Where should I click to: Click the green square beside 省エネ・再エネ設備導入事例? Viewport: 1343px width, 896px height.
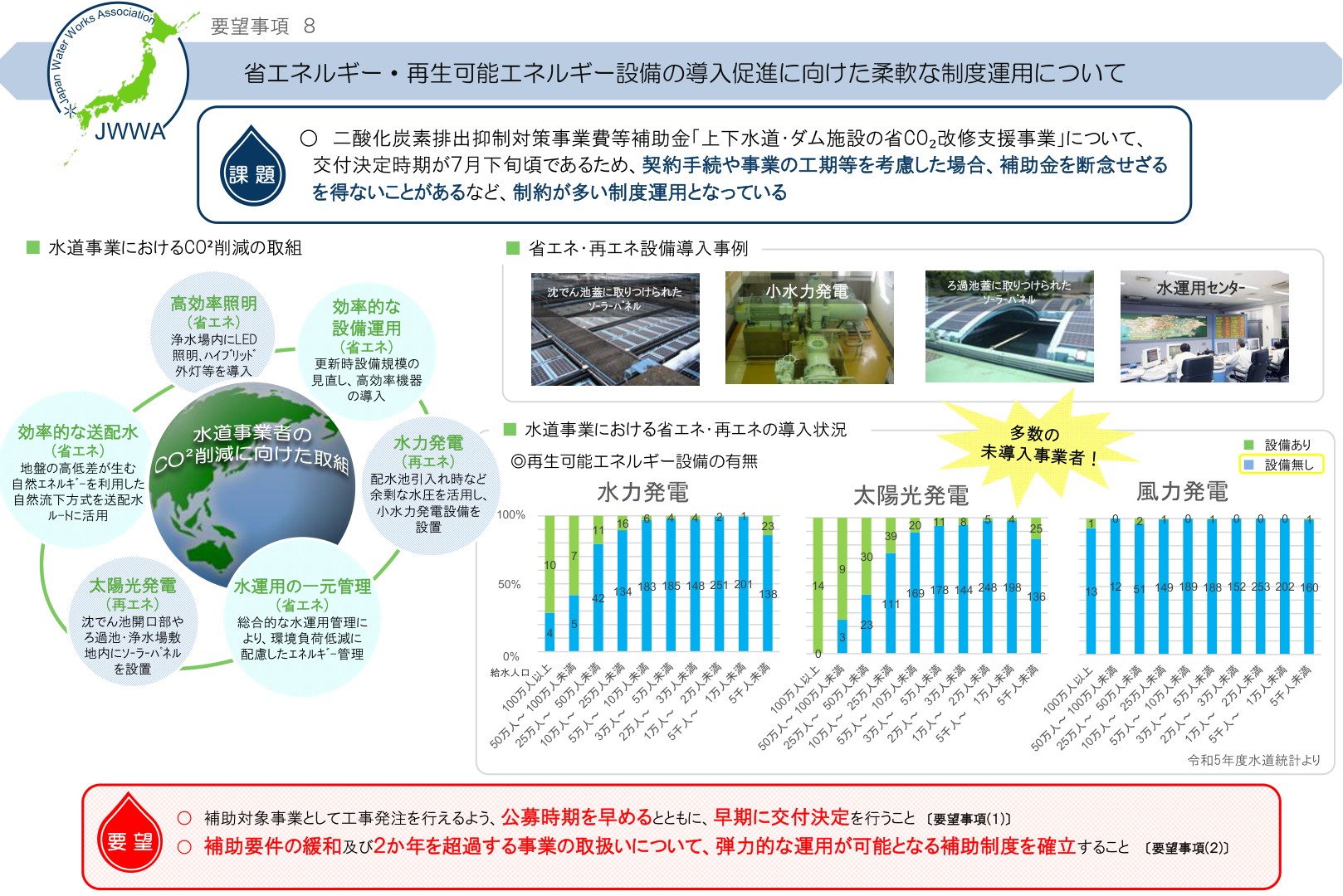tap(512, 248)
